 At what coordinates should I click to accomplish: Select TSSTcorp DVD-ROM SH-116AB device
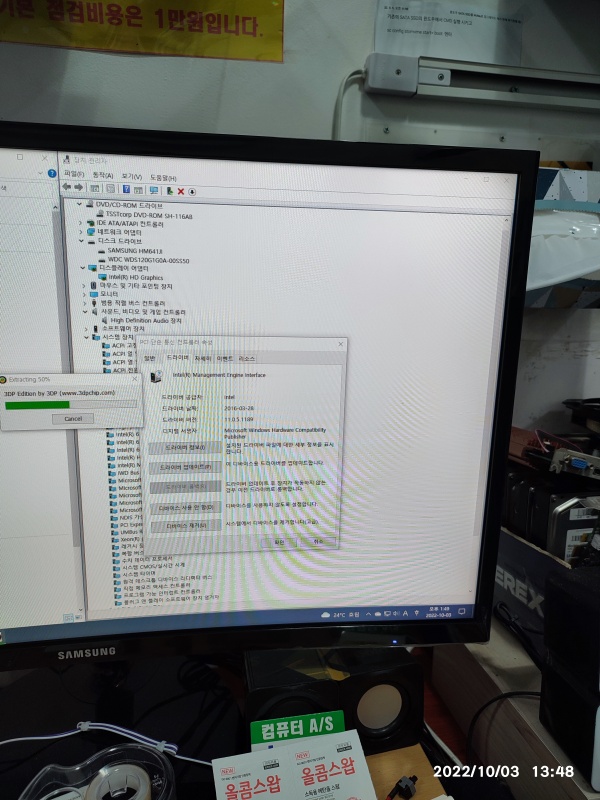pos(149,215)
